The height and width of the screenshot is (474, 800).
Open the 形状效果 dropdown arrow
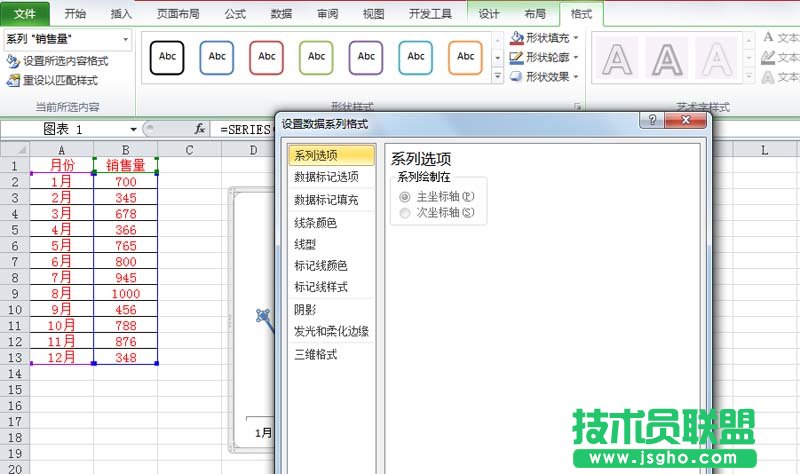click(576, 77)
